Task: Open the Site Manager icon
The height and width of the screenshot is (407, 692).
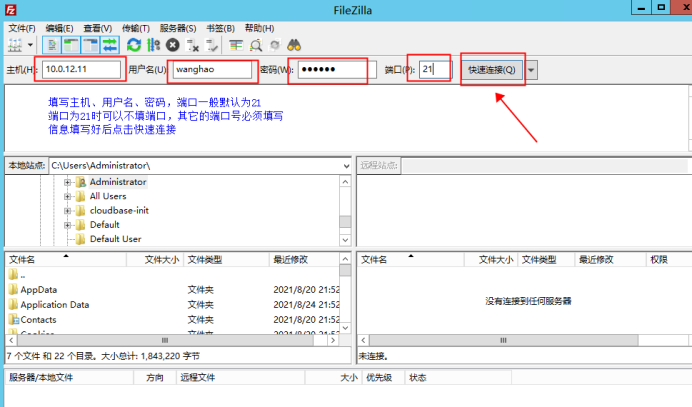Action: pyautogui.click(x=15, y=45)
